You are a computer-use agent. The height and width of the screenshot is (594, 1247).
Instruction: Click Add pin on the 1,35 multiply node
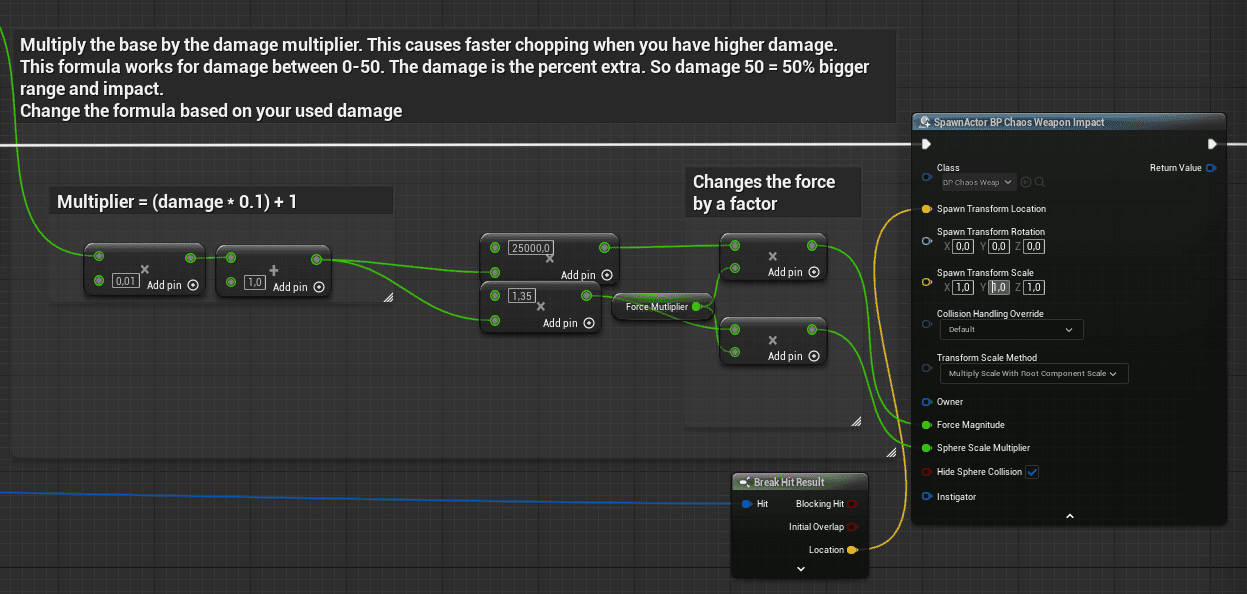coord(569,323)
